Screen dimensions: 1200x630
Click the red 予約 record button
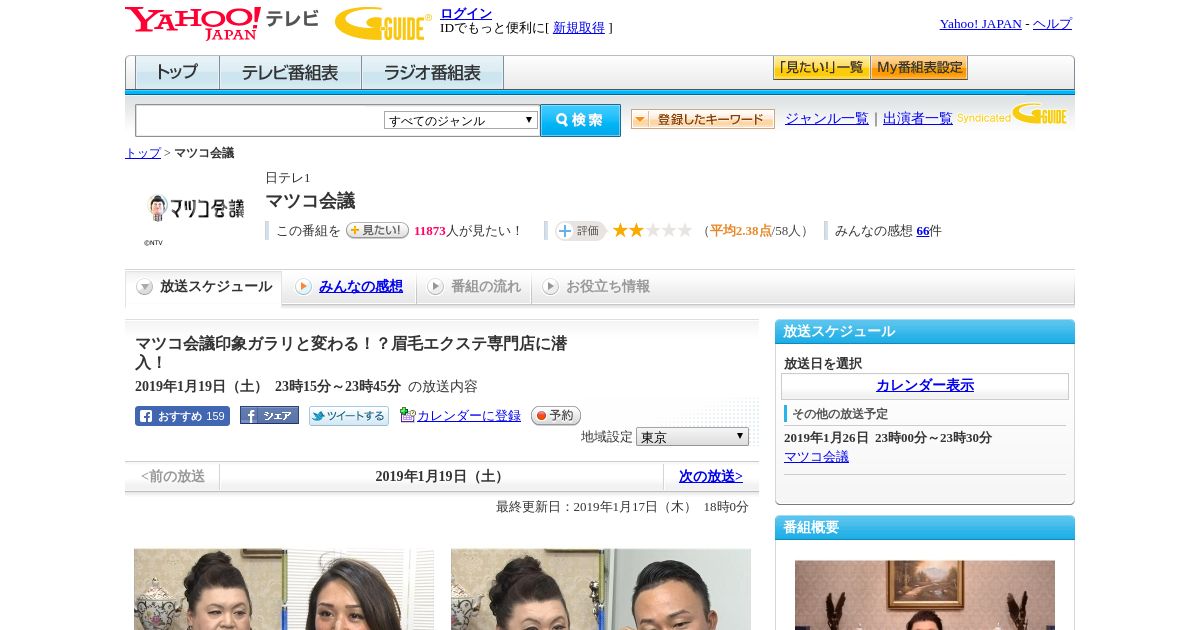(555, 415)
